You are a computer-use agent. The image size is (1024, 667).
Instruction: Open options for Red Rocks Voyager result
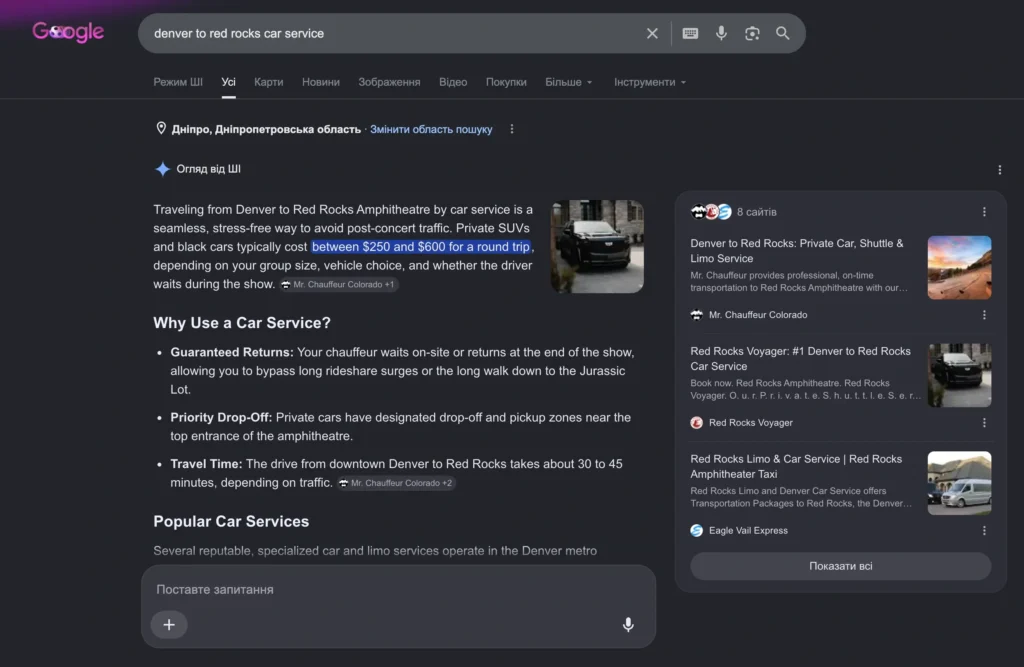tap(984, 423)
